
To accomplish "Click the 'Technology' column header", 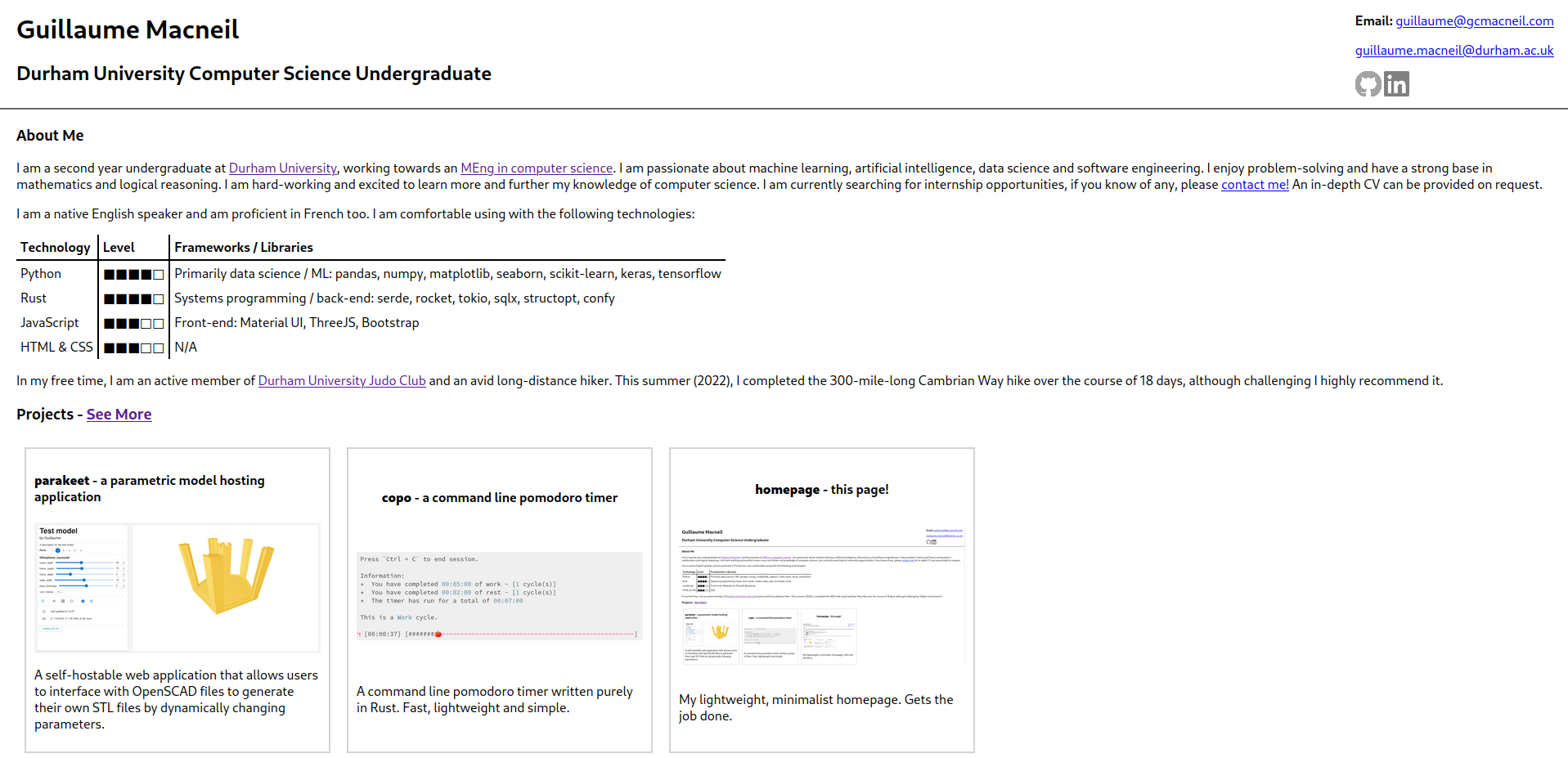I will [x=56, y=248].
